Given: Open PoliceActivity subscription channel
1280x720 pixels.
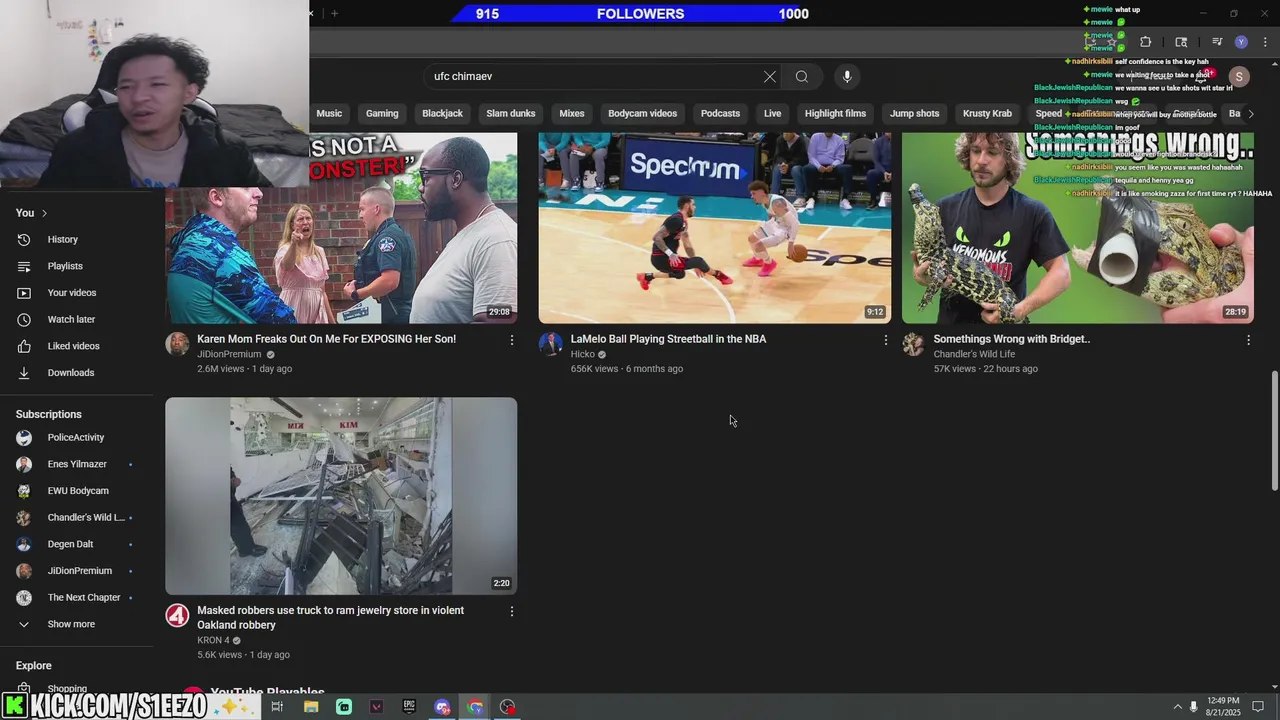Looking at the screenshot, I should (77, 438).
